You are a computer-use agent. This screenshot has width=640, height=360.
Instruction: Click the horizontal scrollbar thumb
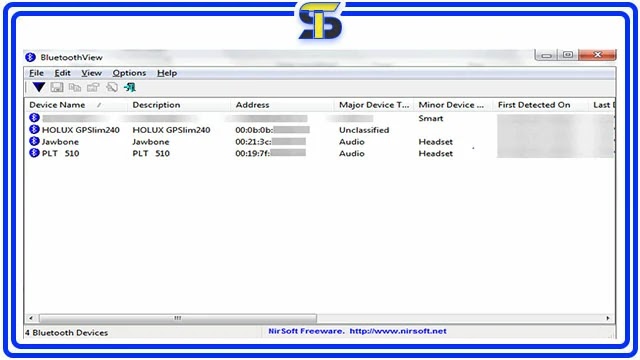178,318
